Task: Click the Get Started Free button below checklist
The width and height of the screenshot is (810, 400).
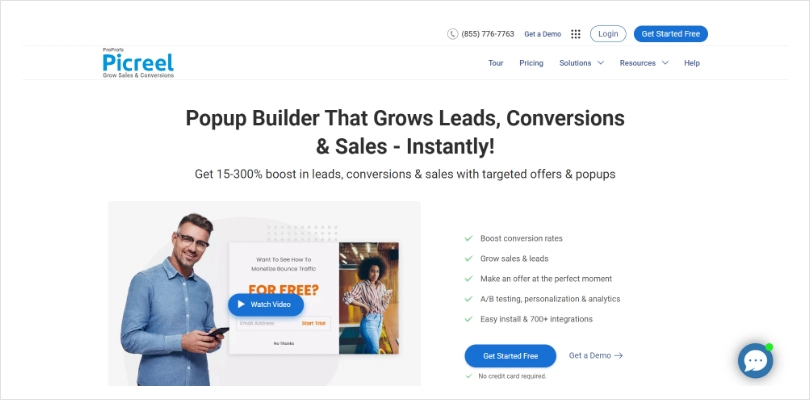Action: click(x=510, y=356)
